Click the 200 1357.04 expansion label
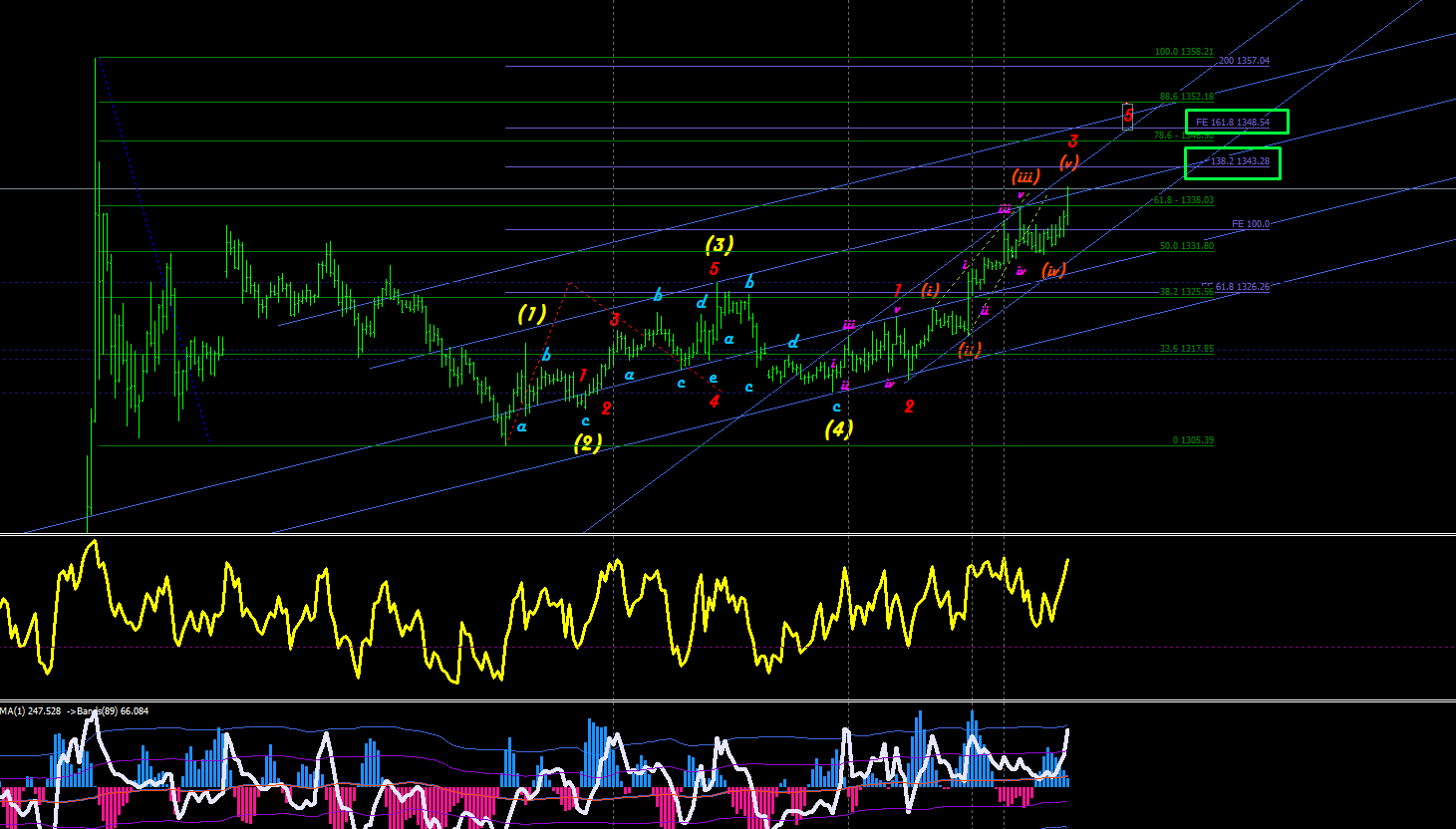The image size is (1456, 829). point(1244,61)
